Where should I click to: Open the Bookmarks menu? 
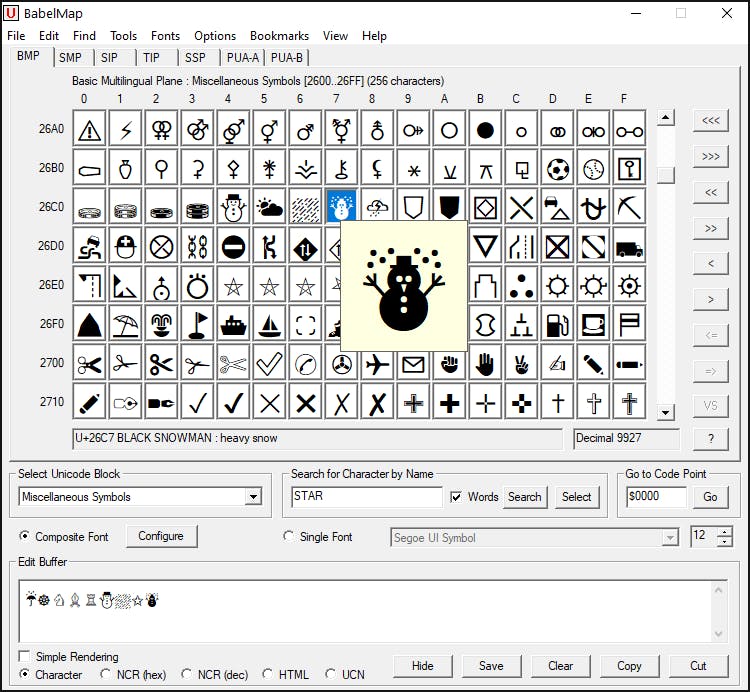click(x=280, y=36)
